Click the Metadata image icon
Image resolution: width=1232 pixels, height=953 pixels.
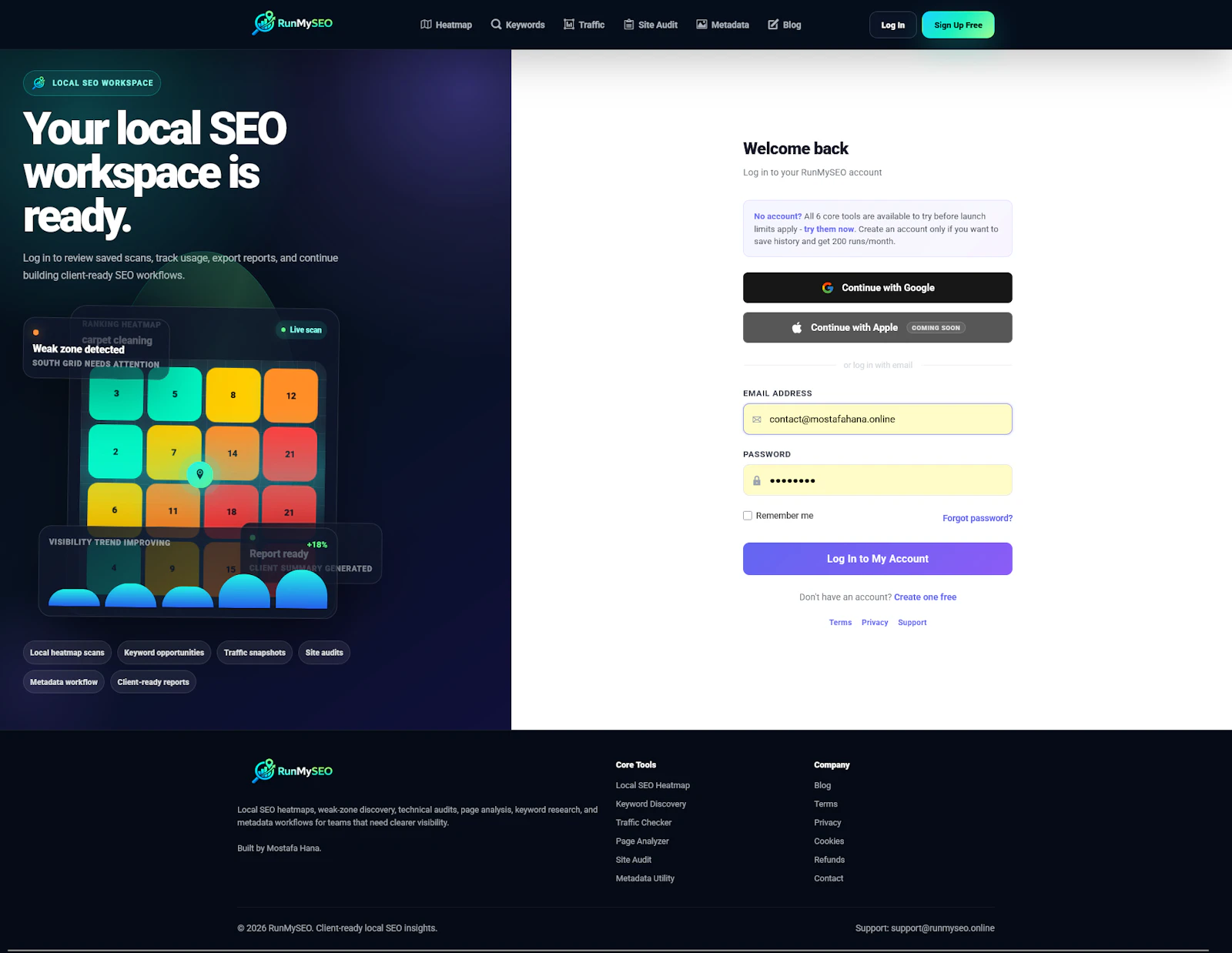701,25
